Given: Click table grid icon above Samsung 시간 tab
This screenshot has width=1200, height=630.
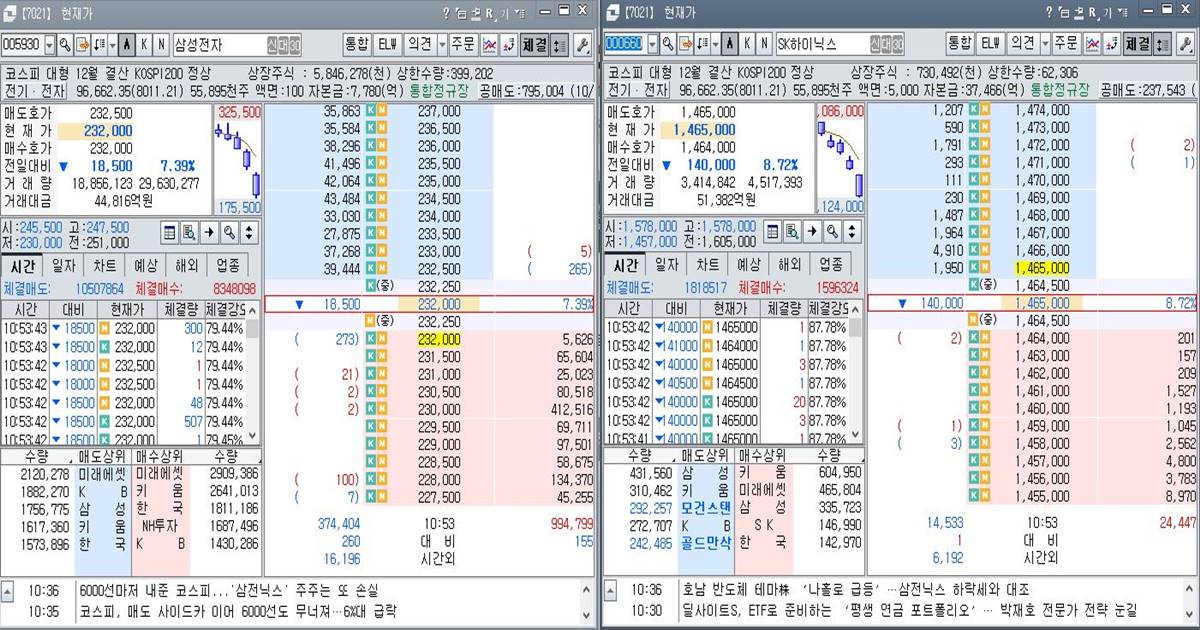Looking at the screenshot, I should [170, 232].
